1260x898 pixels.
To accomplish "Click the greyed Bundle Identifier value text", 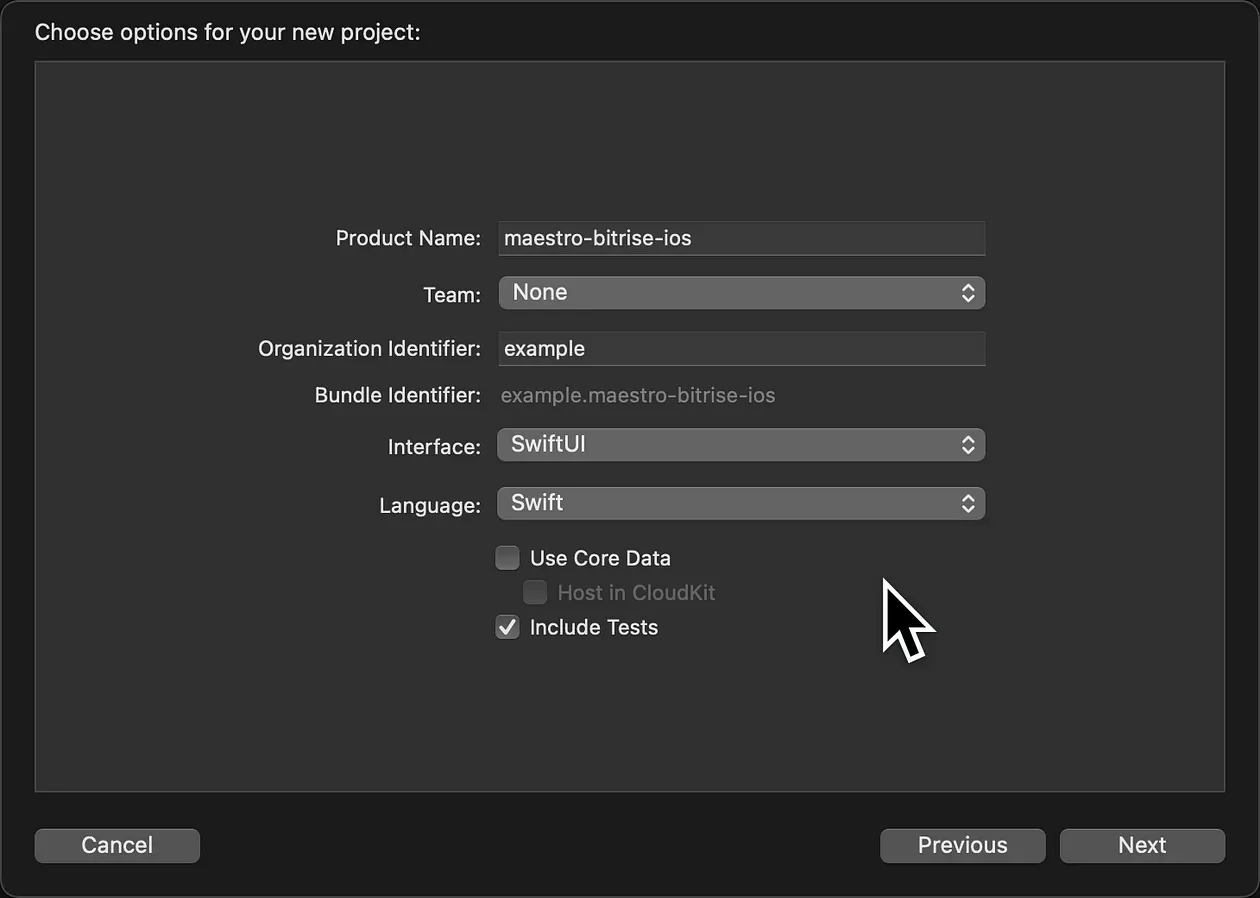I will click(638, 395).
